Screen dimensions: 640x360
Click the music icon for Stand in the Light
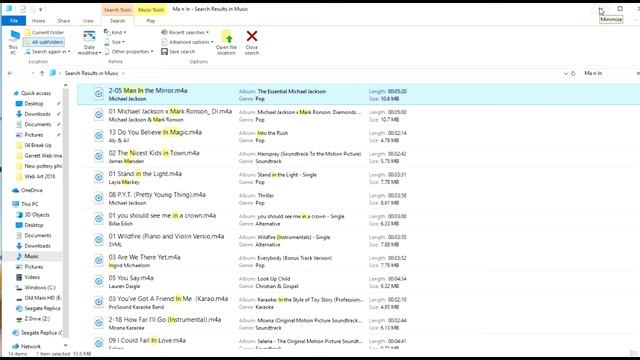tap(98, 178)
